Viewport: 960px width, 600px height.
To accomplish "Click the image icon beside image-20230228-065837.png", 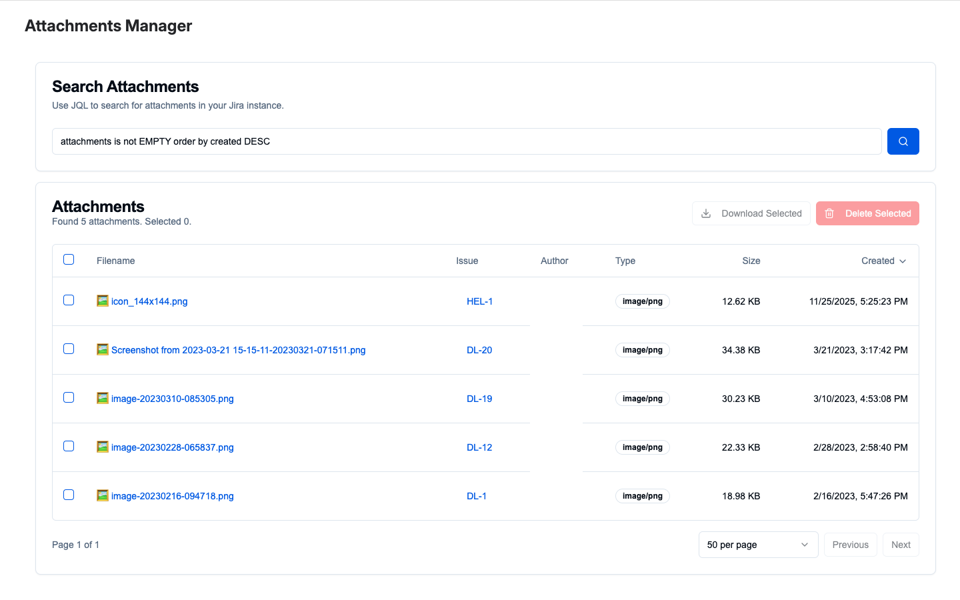I will (x=102, y=447).
